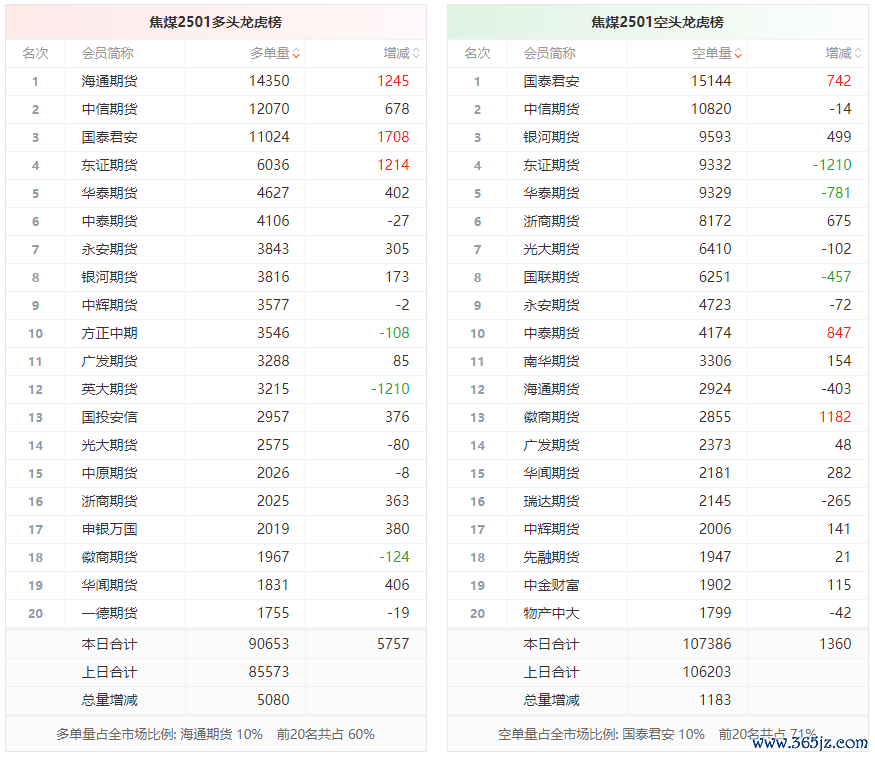The height and width of the screenshot is (758, 875).
Task: Click short 总量增减 value 1183
Action: click(x=715, y=699)
